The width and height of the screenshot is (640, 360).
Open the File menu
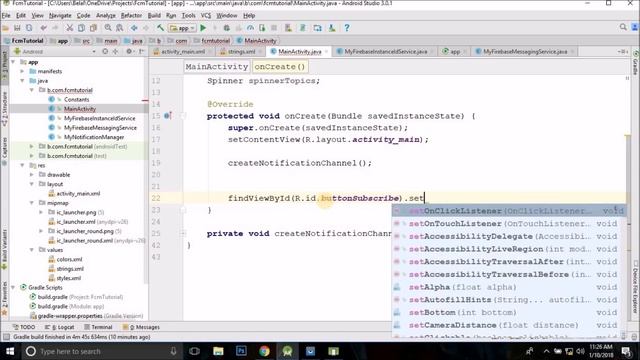6,16
